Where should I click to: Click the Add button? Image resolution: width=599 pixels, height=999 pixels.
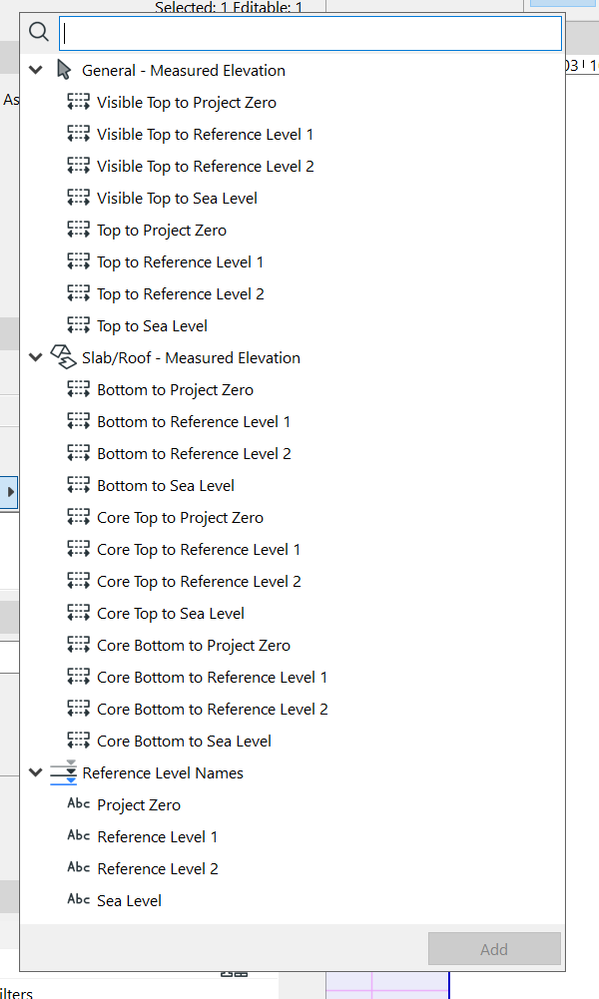click(494, 948)
